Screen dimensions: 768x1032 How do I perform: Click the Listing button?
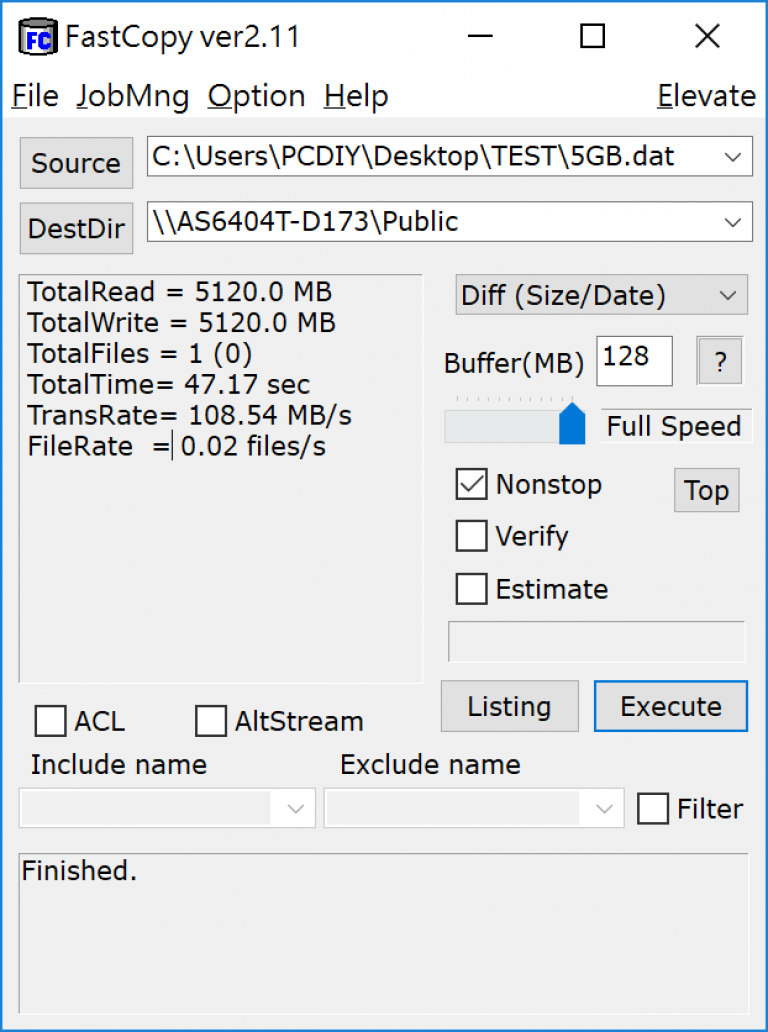509,706
